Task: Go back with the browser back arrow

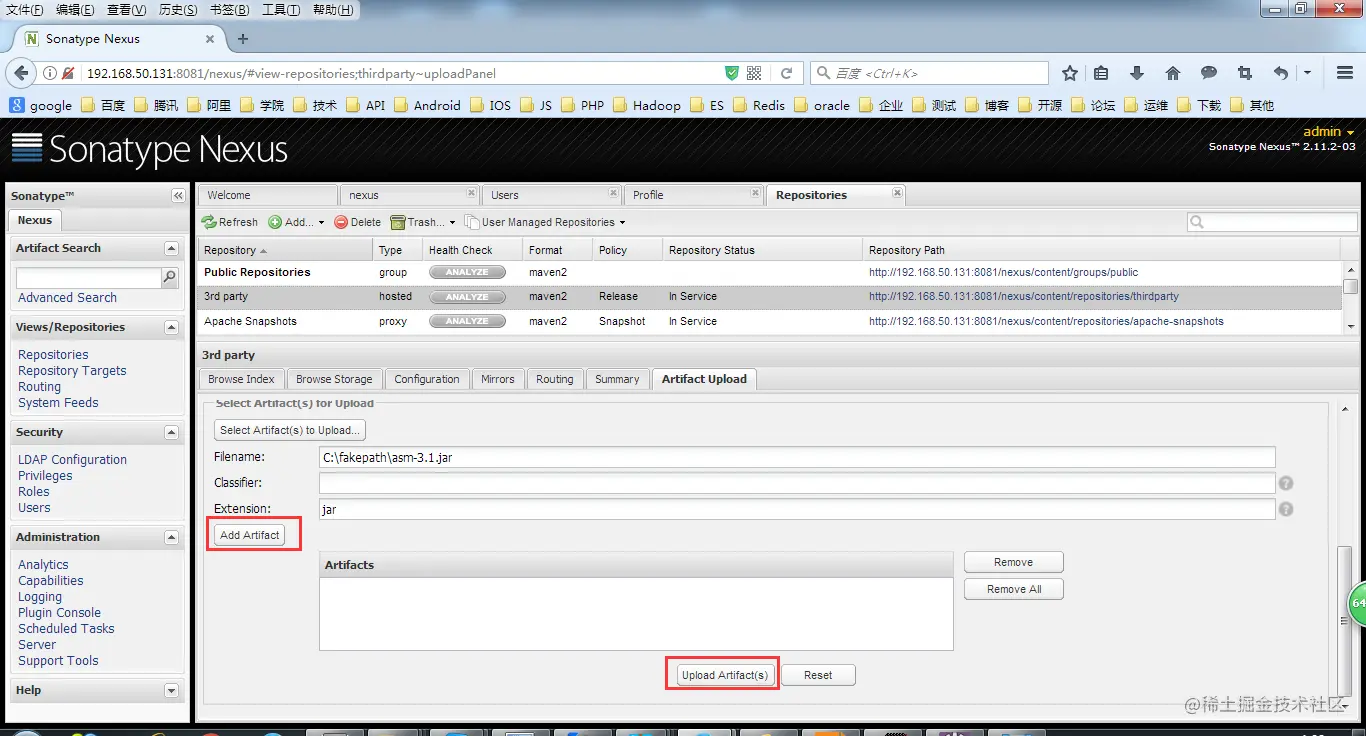Action: tap(20, 73)
